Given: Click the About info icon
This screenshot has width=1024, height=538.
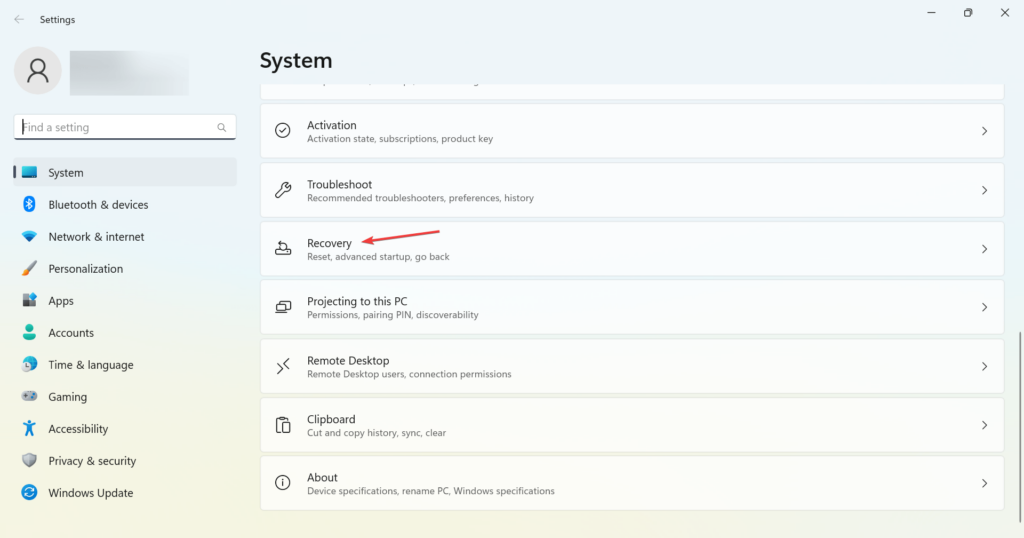Looking at the screenshot, I should click(283, 483).
